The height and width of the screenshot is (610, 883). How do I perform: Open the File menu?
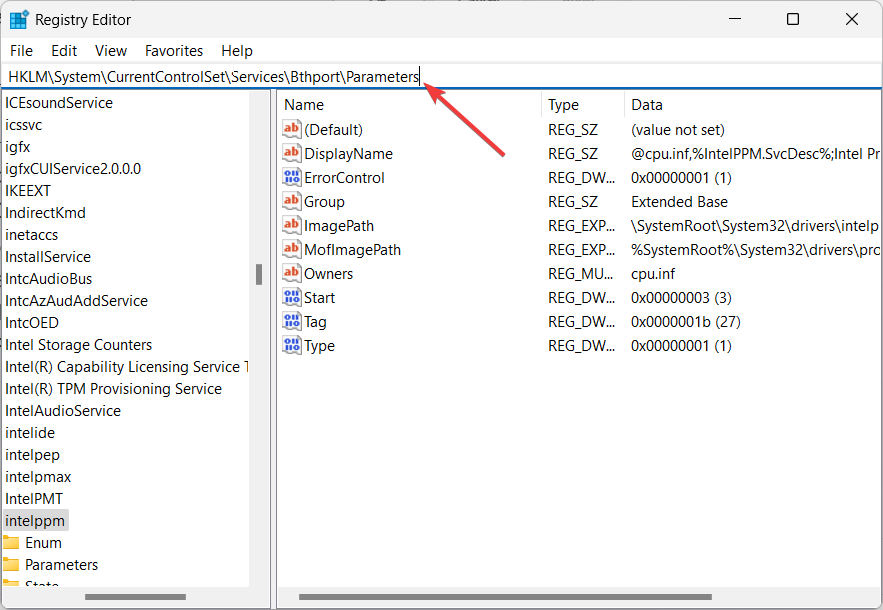click(x=21, y=51)
